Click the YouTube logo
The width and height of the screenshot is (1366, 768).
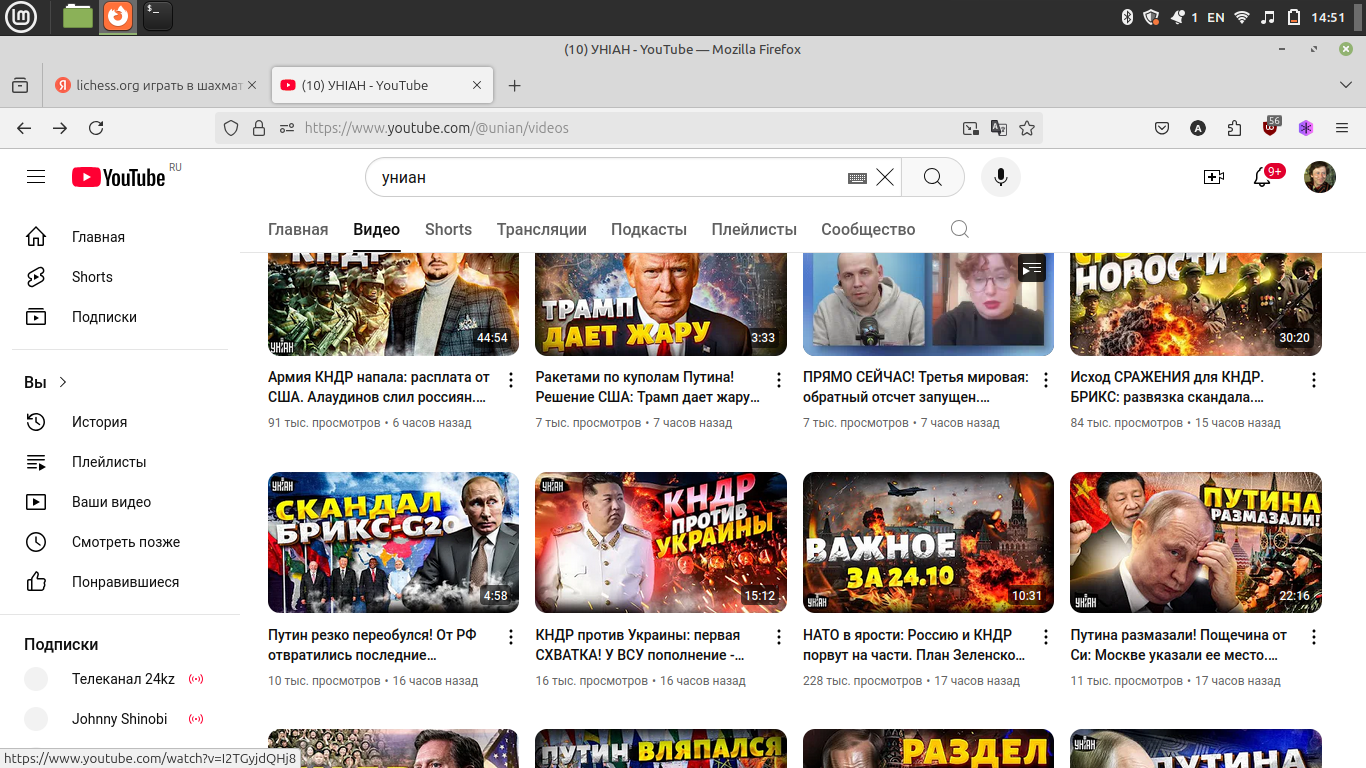(x=119, y=177)
